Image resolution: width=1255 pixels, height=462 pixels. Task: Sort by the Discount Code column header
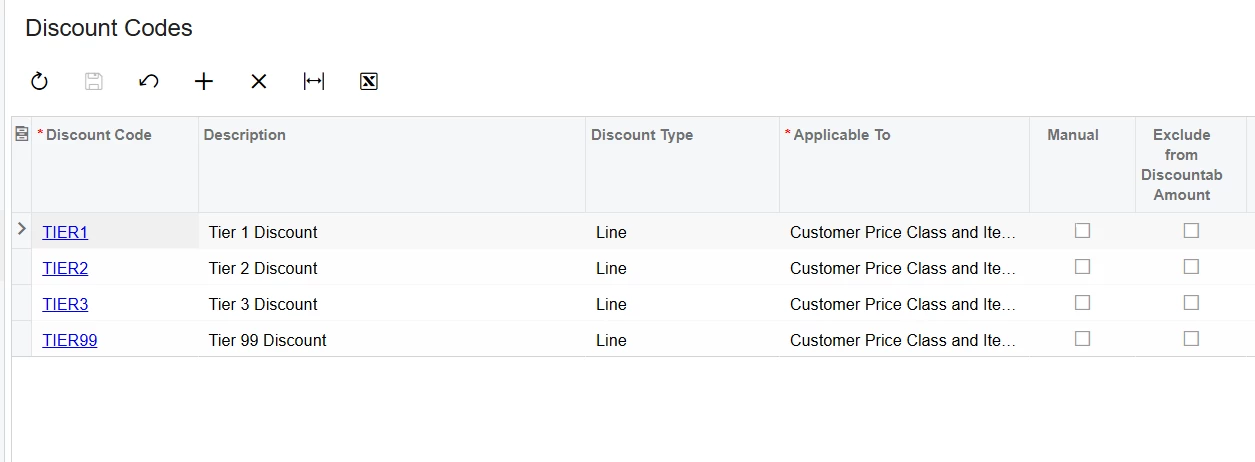99,135
